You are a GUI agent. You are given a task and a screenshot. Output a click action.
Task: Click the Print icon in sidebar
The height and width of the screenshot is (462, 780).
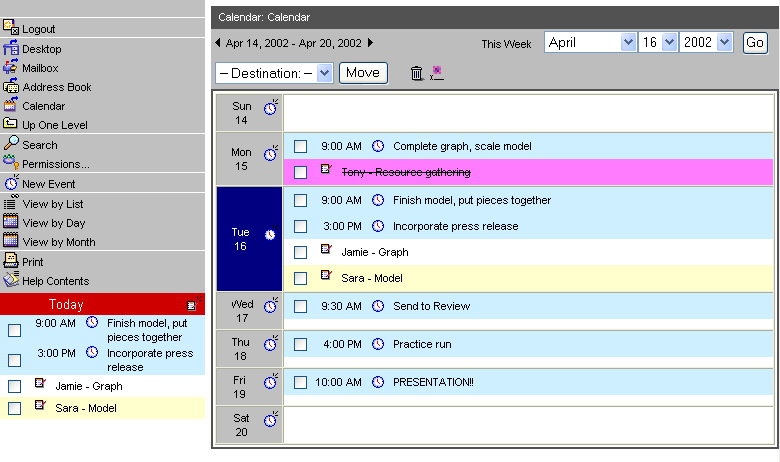[x=11, y=261]
